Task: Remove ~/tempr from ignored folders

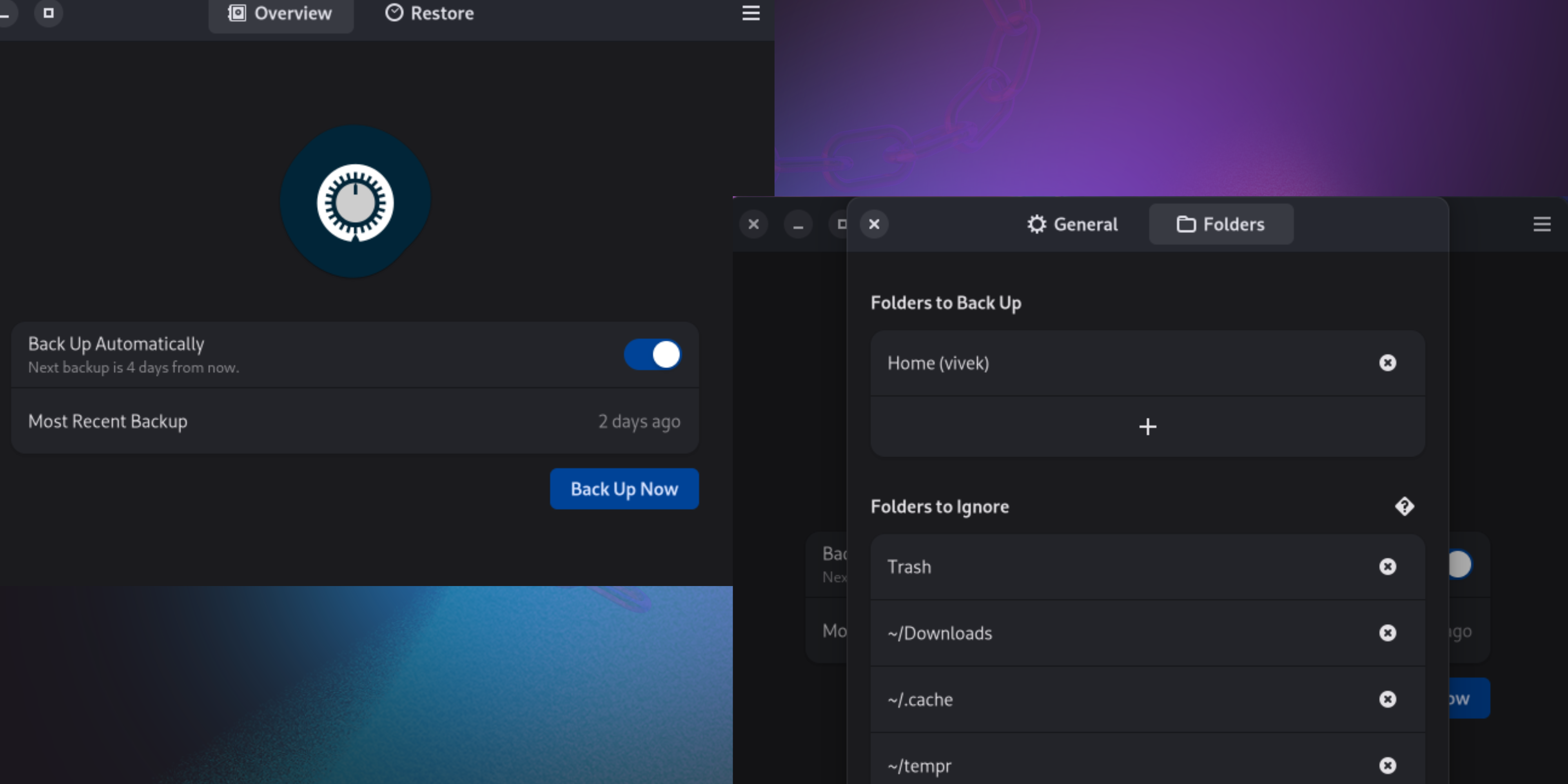Action: 1387,765
